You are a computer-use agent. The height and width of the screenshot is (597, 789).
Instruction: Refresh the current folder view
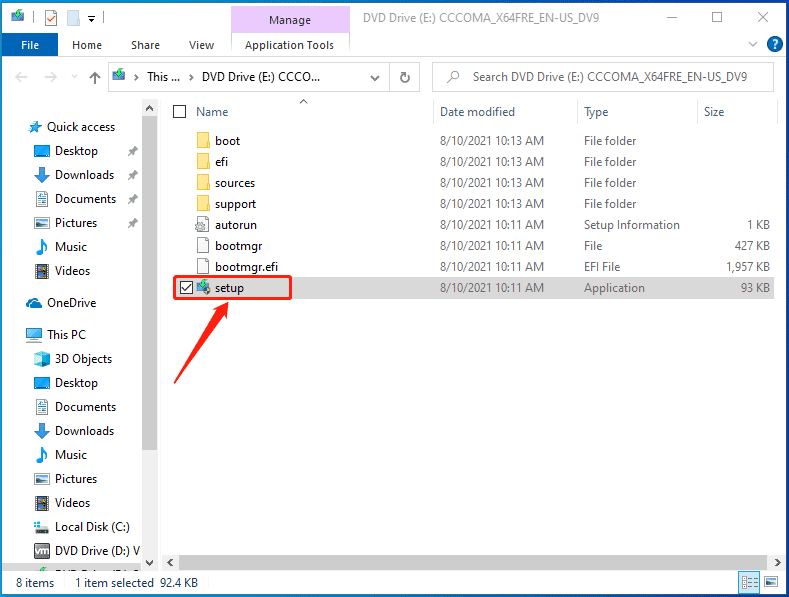(405, 78)
